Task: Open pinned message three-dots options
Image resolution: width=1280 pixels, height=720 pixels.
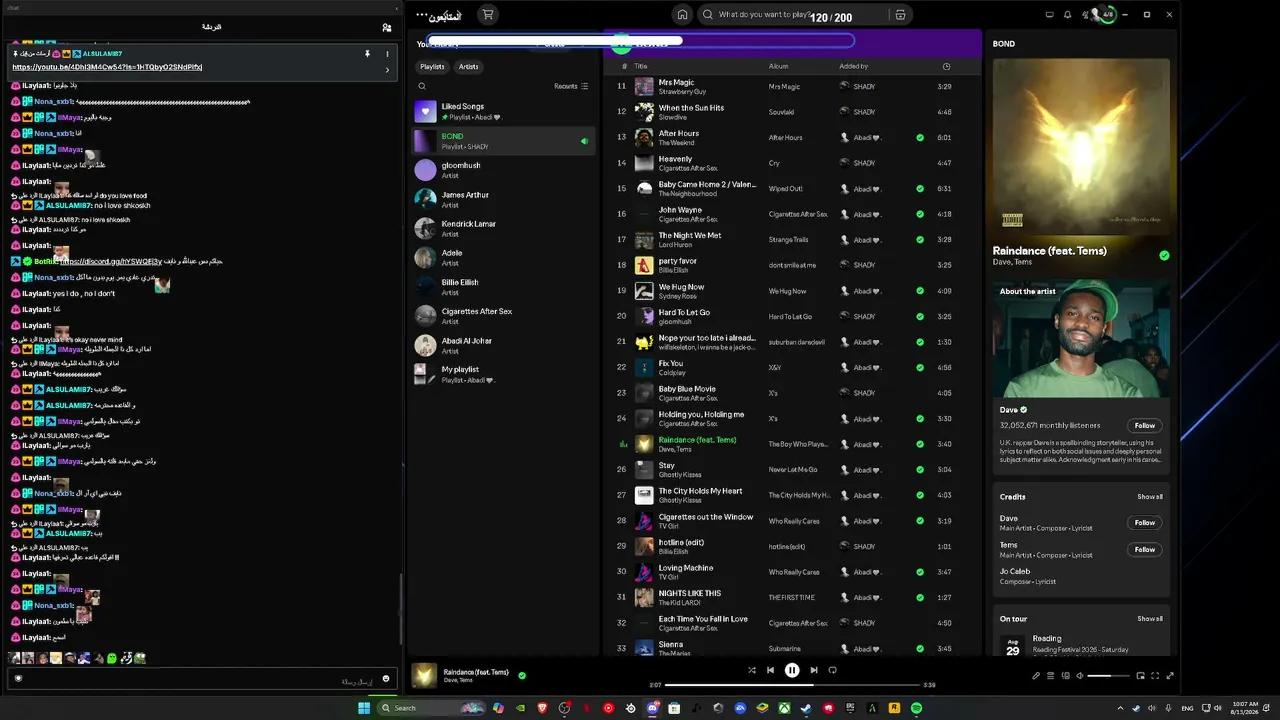Action: [x=387, y=54]
